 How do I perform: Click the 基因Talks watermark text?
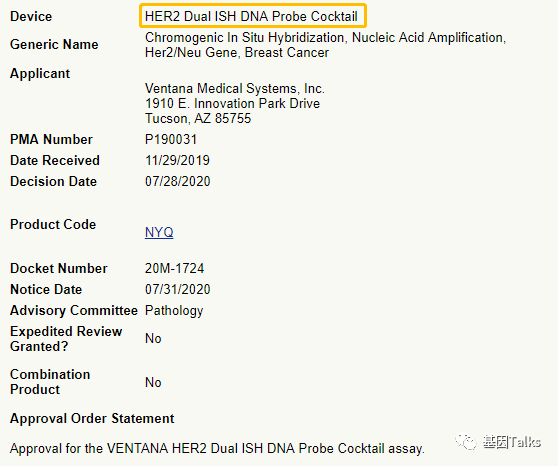tap(512, 442)
